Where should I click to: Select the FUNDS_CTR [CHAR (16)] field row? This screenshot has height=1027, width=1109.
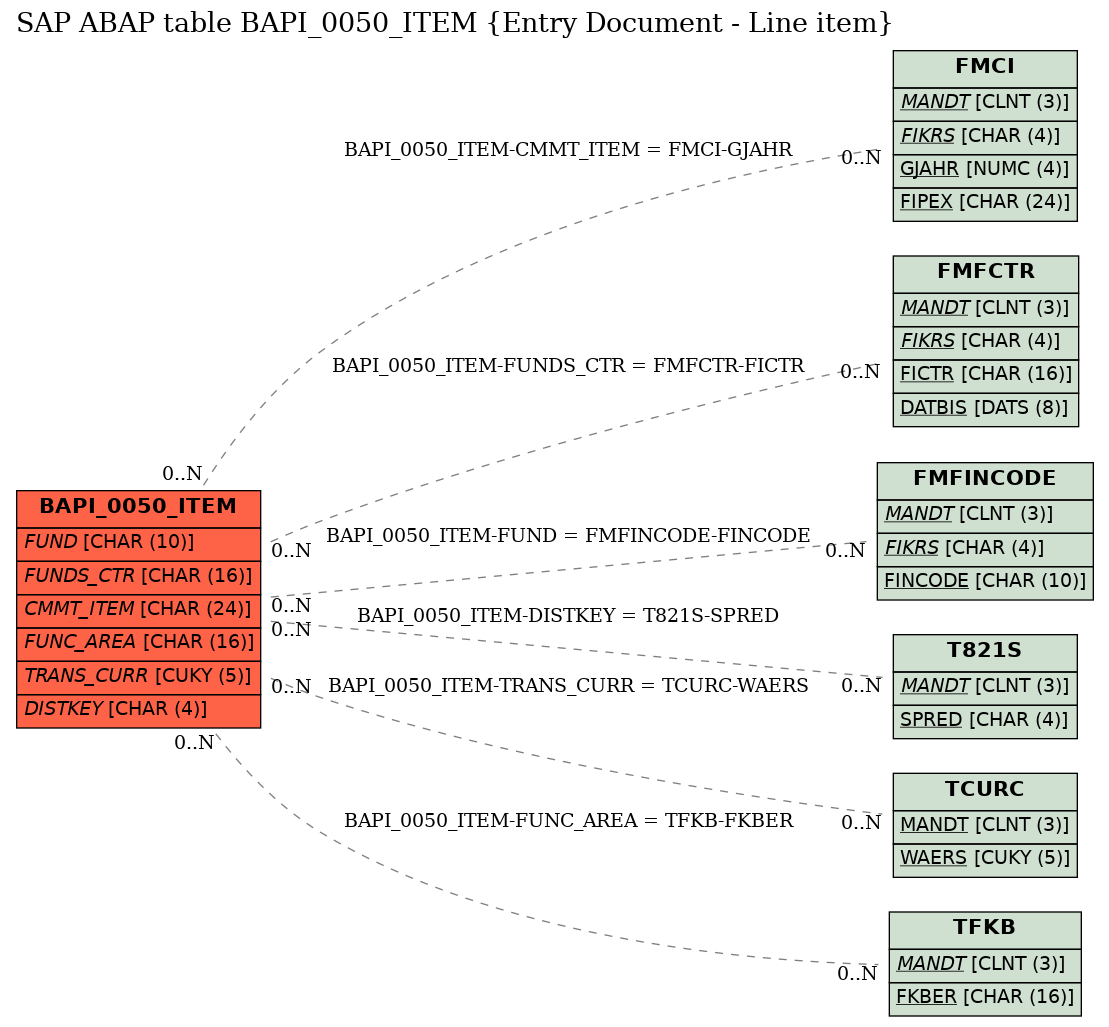pos(139,576)
